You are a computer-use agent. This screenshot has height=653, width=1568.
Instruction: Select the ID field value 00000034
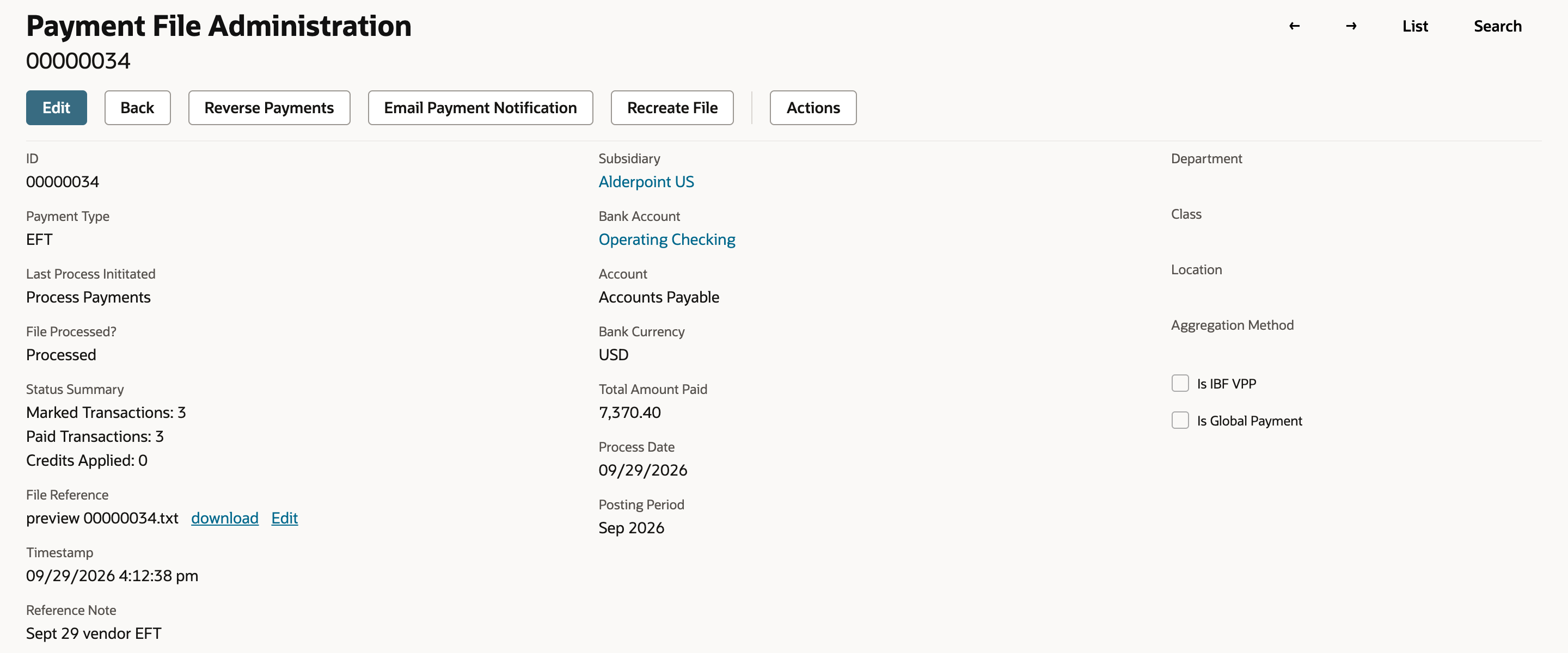pos(63,182)
